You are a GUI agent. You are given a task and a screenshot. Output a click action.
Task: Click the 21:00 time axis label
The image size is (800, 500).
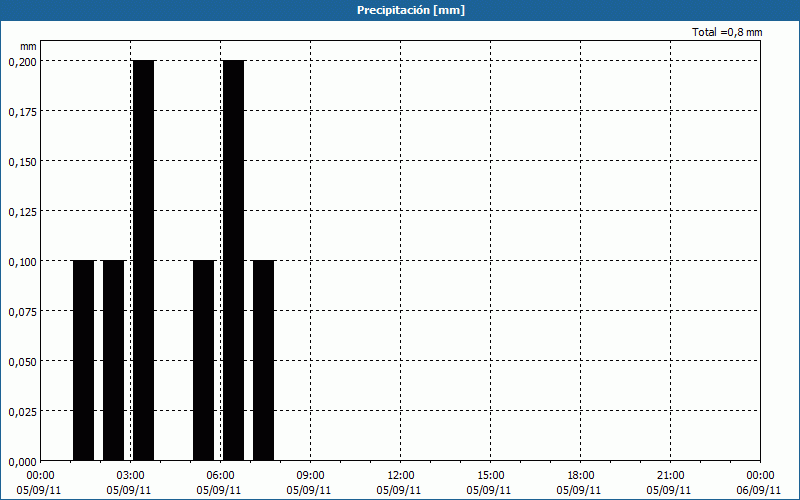pos(670,476)
